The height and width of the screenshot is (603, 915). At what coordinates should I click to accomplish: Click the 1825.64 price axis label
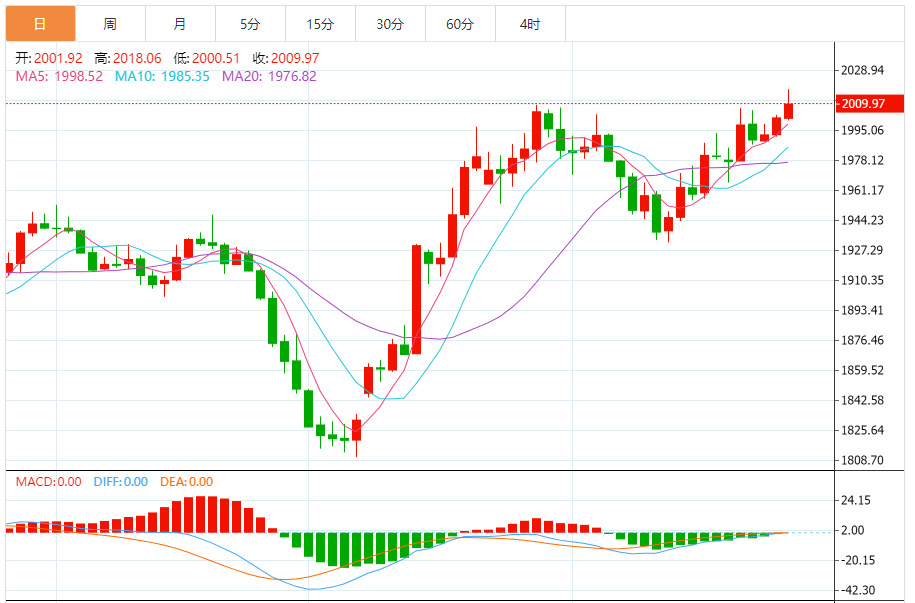tap(862, 430)
